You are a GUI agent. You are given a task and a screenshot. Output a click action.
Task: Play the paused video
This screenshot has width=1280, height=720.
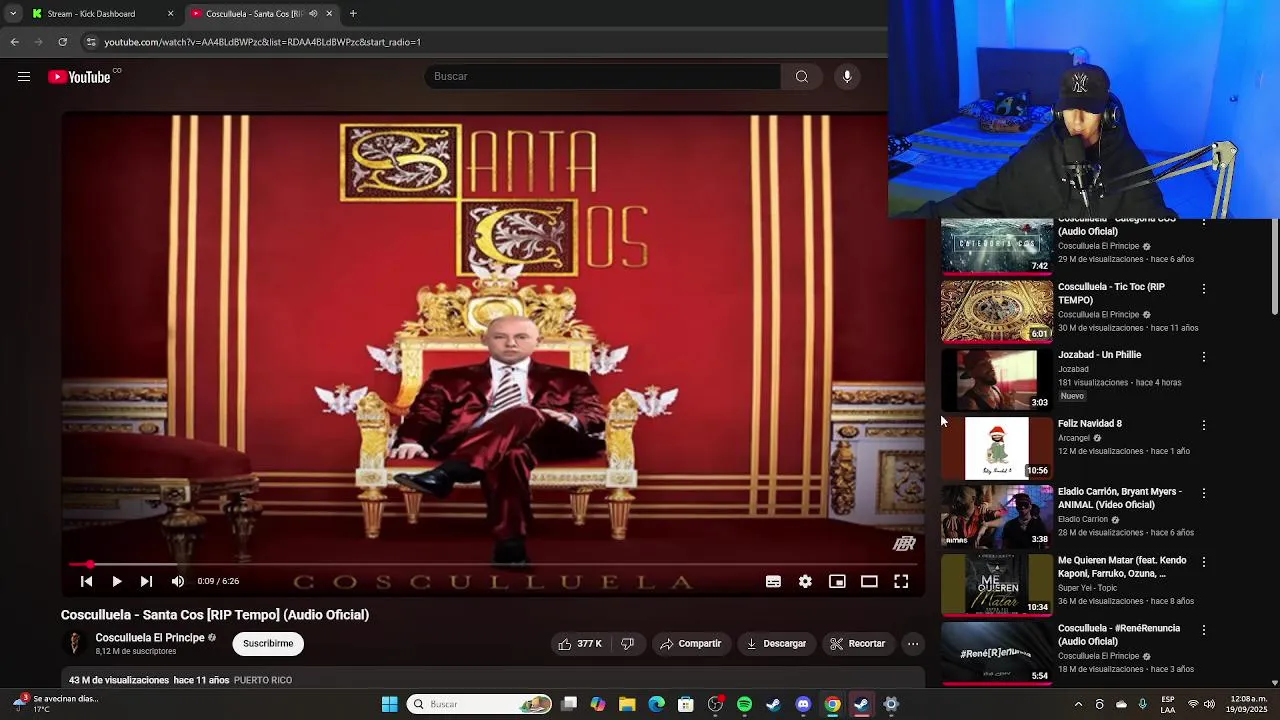(x=117, y=581)
